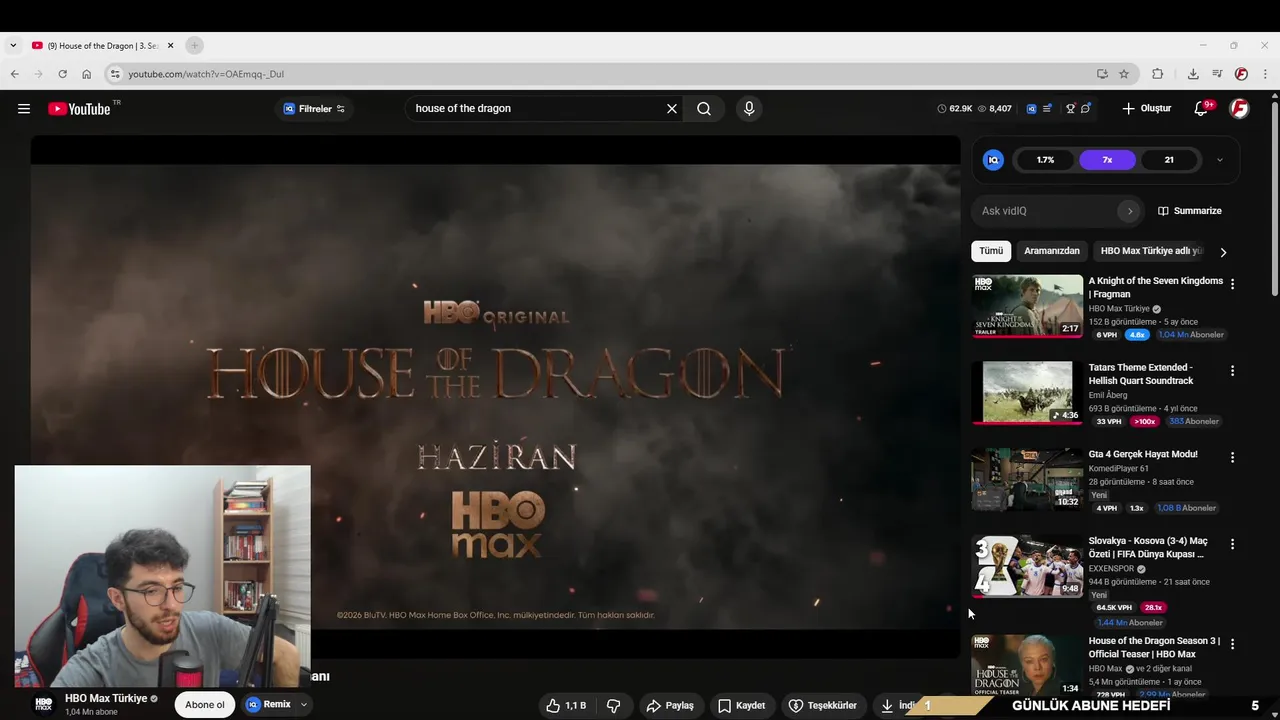Click the round vidIQ panel logo
Viewport: 1280px width, 720px height.
click(993, 160)
